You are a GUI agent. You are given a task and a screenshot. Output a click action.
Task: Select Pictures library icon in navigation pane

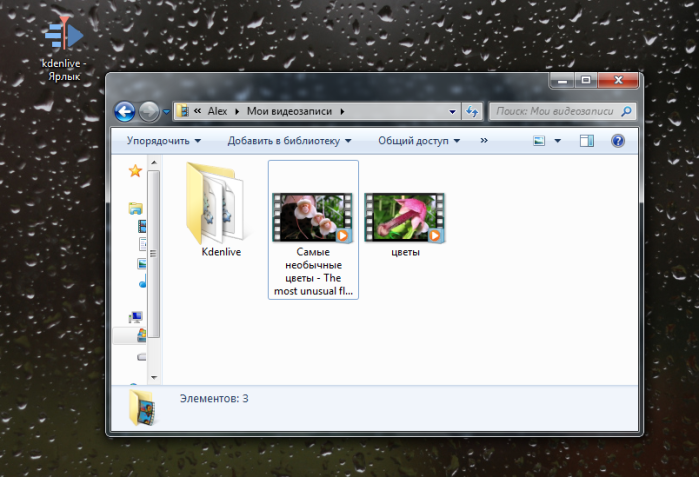tap(142, 263)
